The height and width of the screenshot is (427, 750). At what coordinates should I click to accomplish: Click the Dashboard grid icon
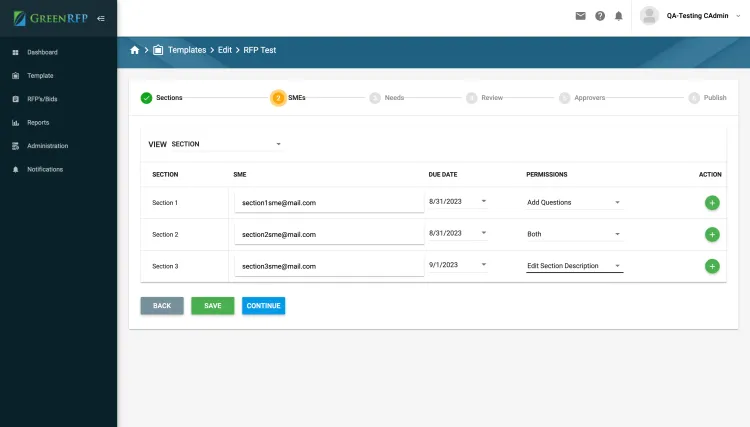tap(15, 52)
